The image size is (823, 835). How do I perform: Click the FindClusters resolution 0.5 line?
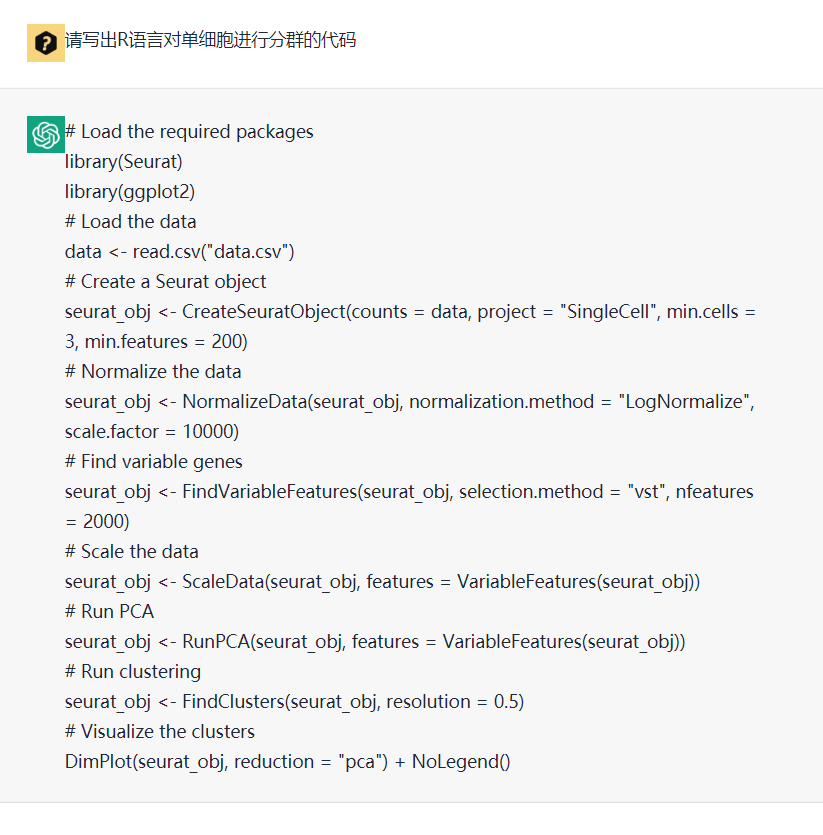point(295,701)
